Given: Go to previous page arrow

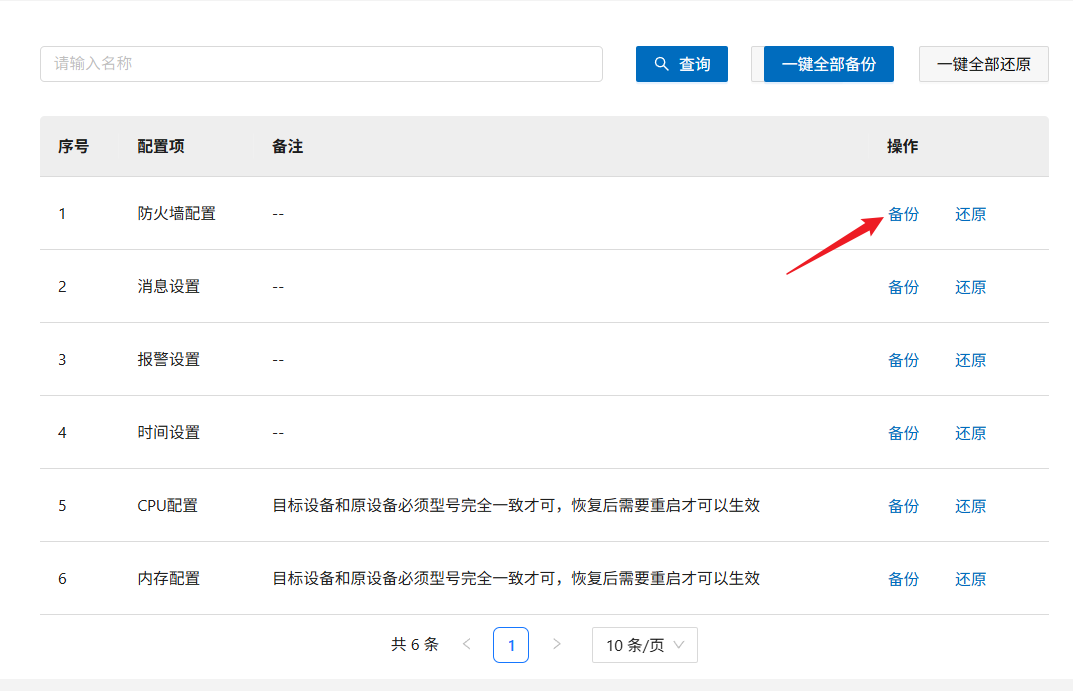Looking at the screenshot, I should [466, 645].
